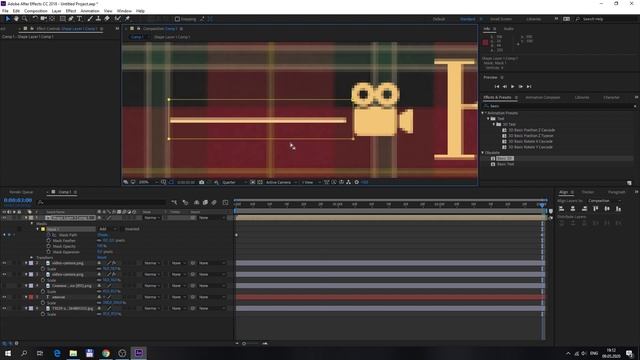Screen dimensions: 640x360
Task: Hide first video-camera.png layer with eye icon
Action: tap(4, 263)
